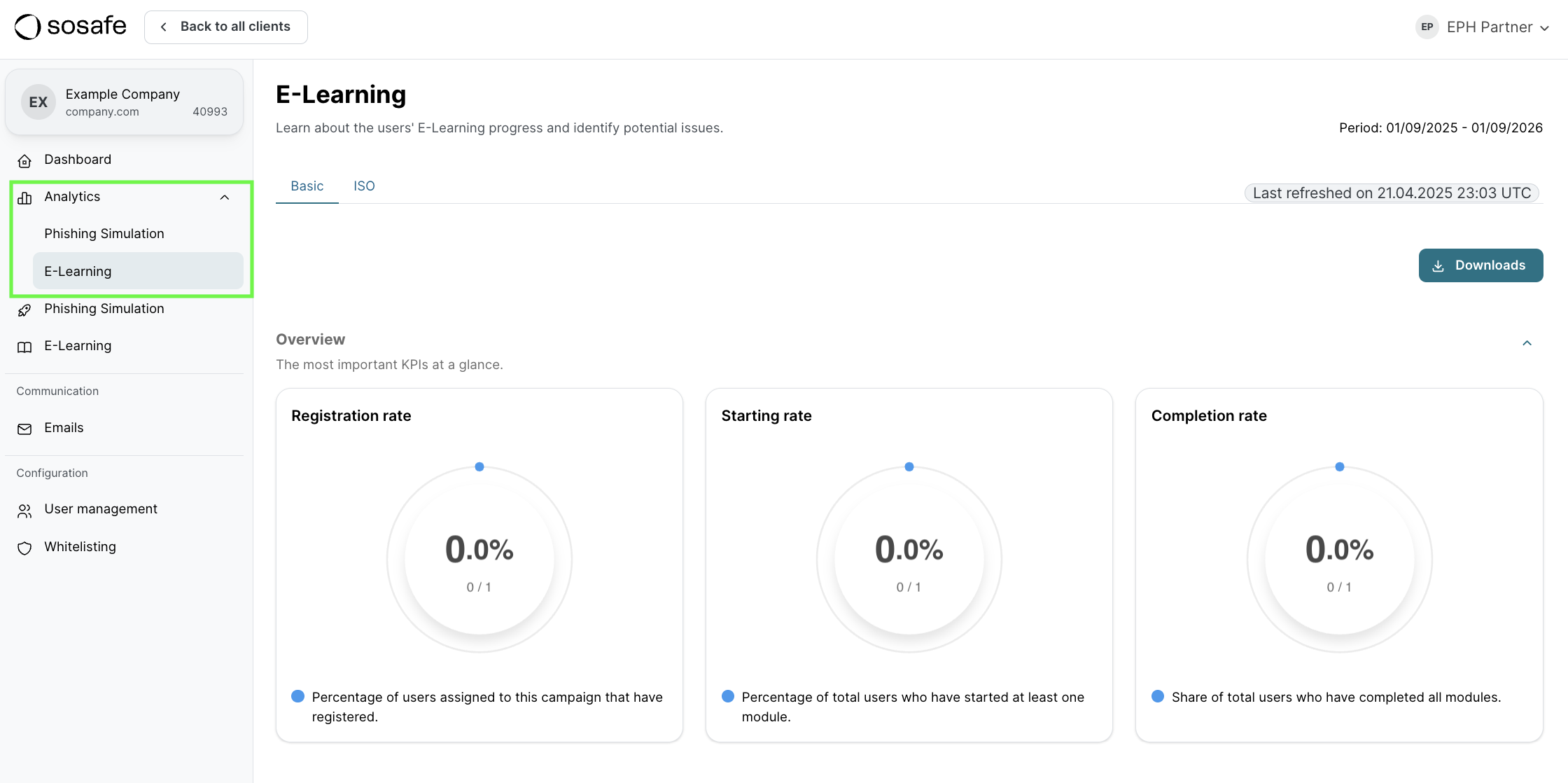Open the Downloads menu

pyautogui.click(x=1480, y=265)
